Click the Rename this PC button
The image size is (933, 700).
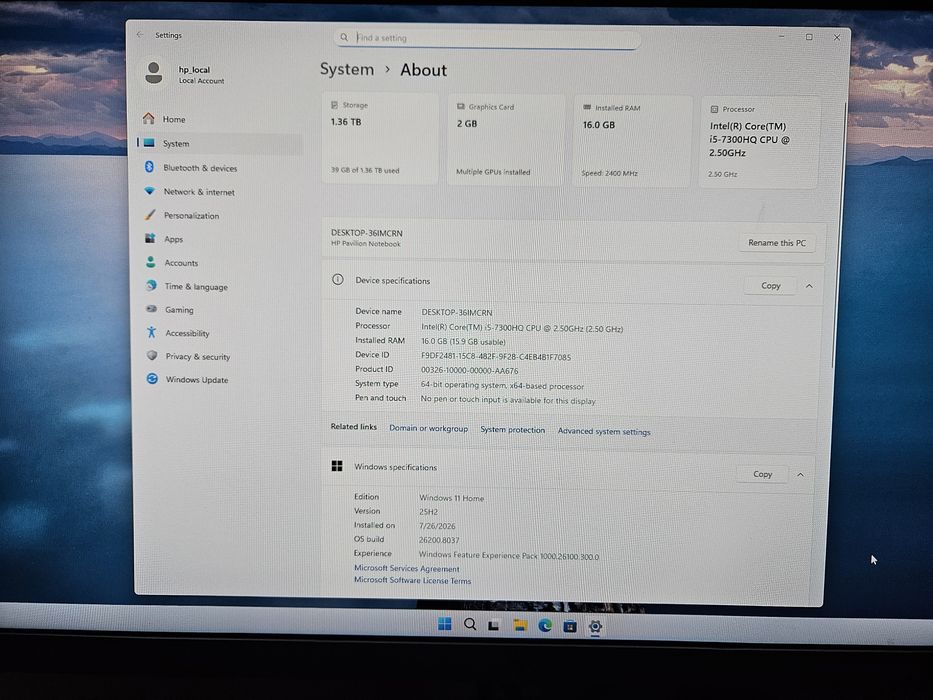pyautogui.click(x=777, y=243)
